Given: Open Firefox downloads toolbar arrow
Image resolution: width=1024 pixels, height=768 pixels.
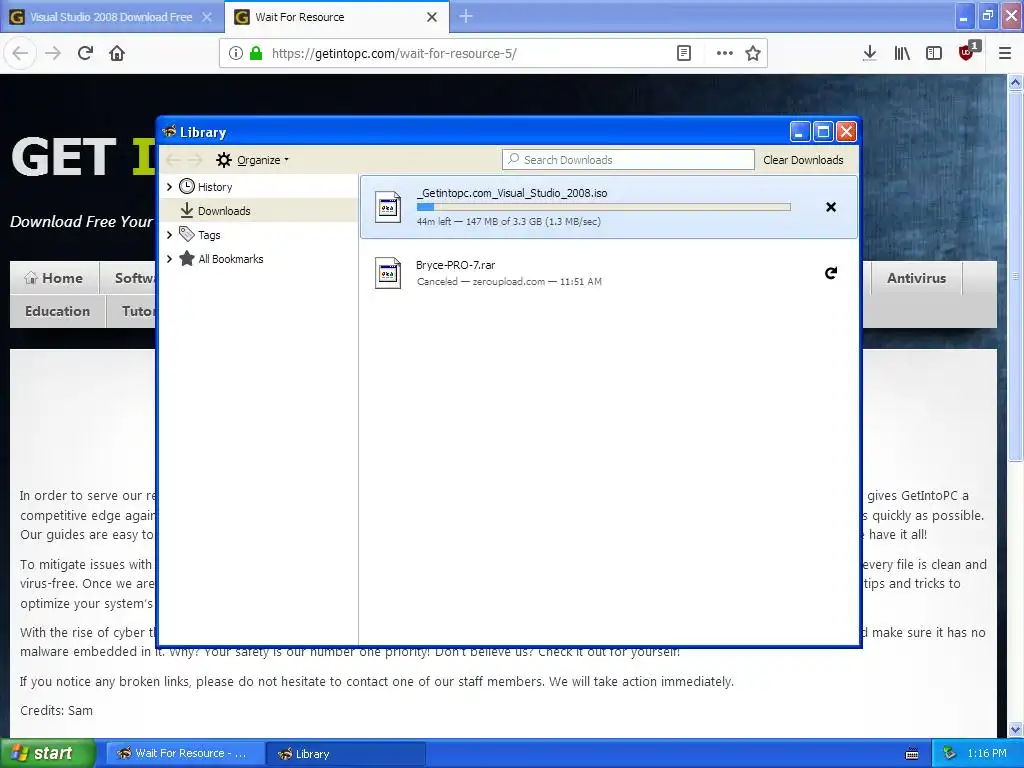Looking at the screenshot, I should tap(869, 54).
